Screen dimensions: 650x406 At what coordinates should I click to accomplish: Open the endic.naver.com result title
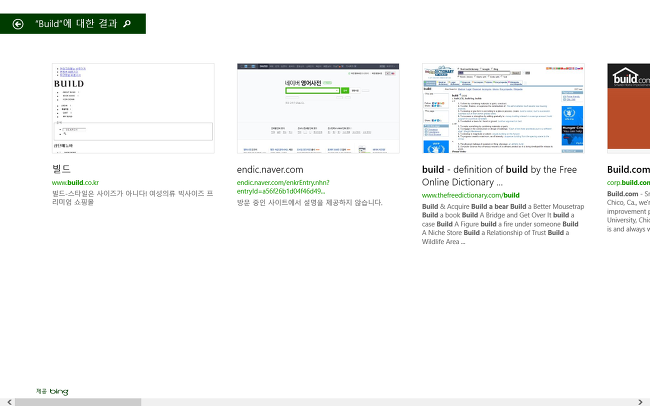pos(270,170)
